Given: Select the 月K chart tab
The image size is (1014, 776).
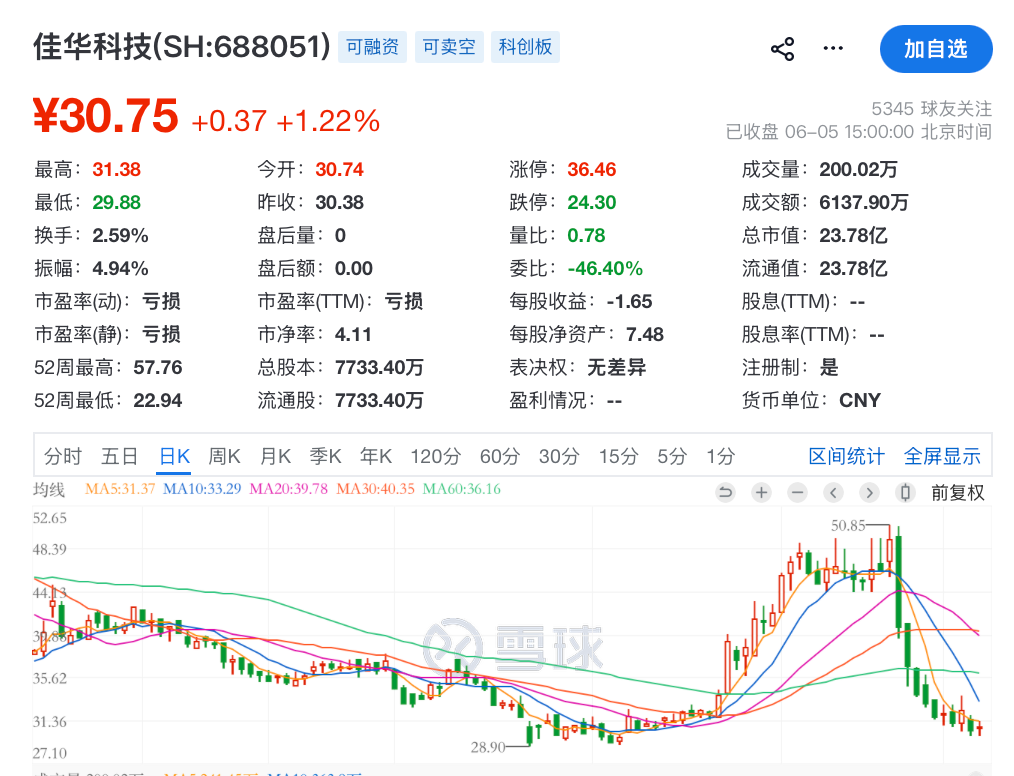Looking at the screenshot, I should (275, 457).
